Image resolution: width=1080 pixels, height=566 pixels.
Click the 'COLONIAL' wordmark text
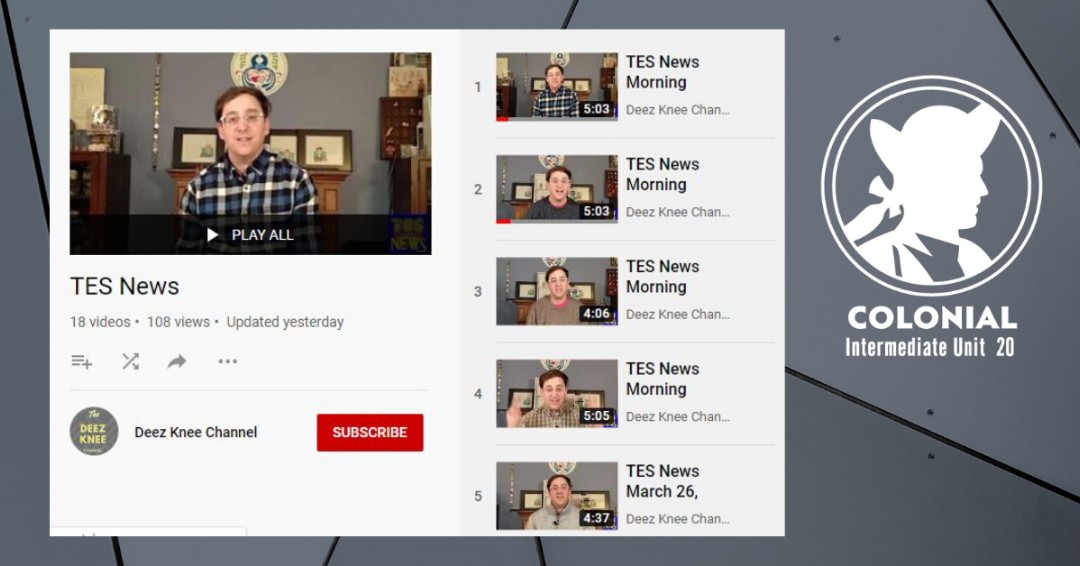(931, 318)
